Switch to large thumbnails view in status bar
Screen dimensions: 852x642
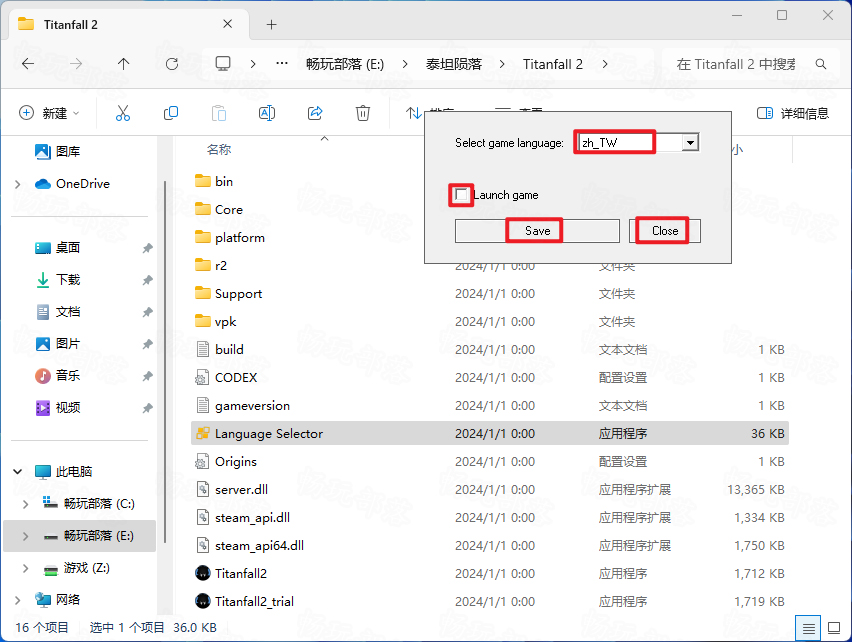pos(834,628)
